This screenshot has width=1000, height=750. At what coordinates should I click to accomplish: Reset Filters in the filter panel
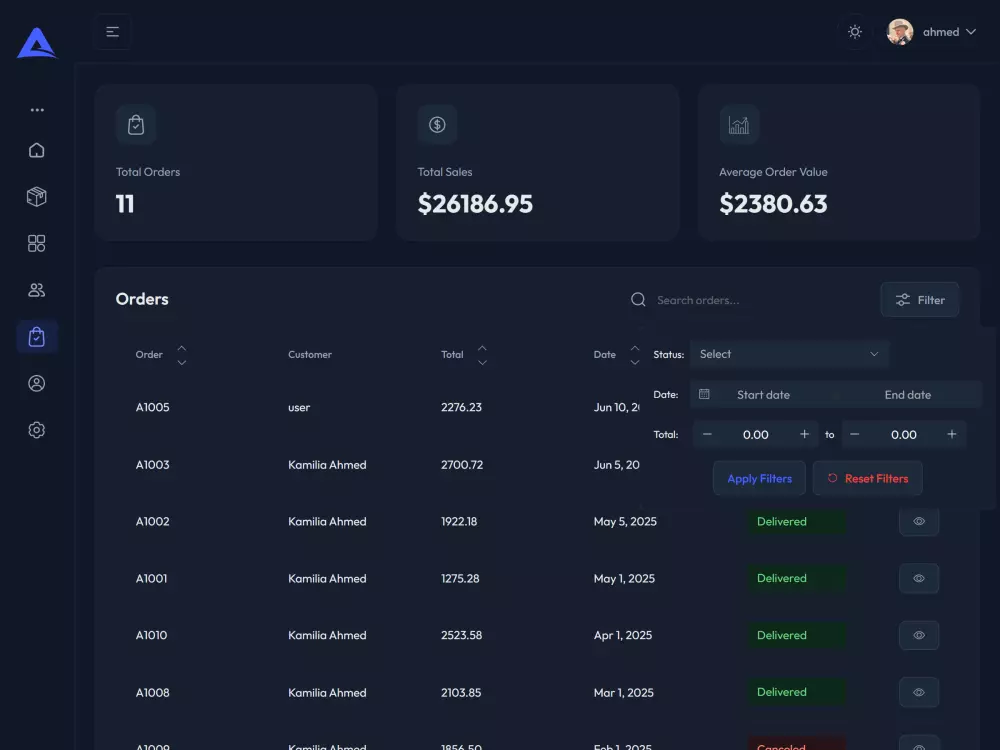[867, 478]
